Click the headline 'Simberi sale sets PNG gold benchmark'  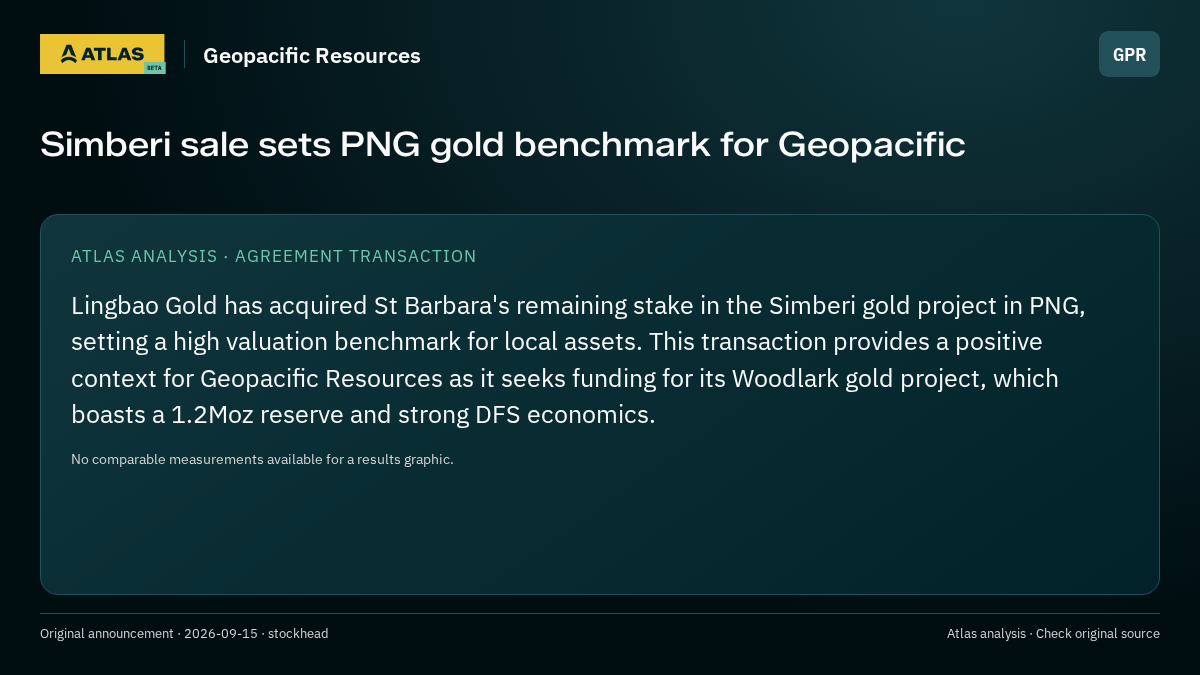tap(502, 145)
